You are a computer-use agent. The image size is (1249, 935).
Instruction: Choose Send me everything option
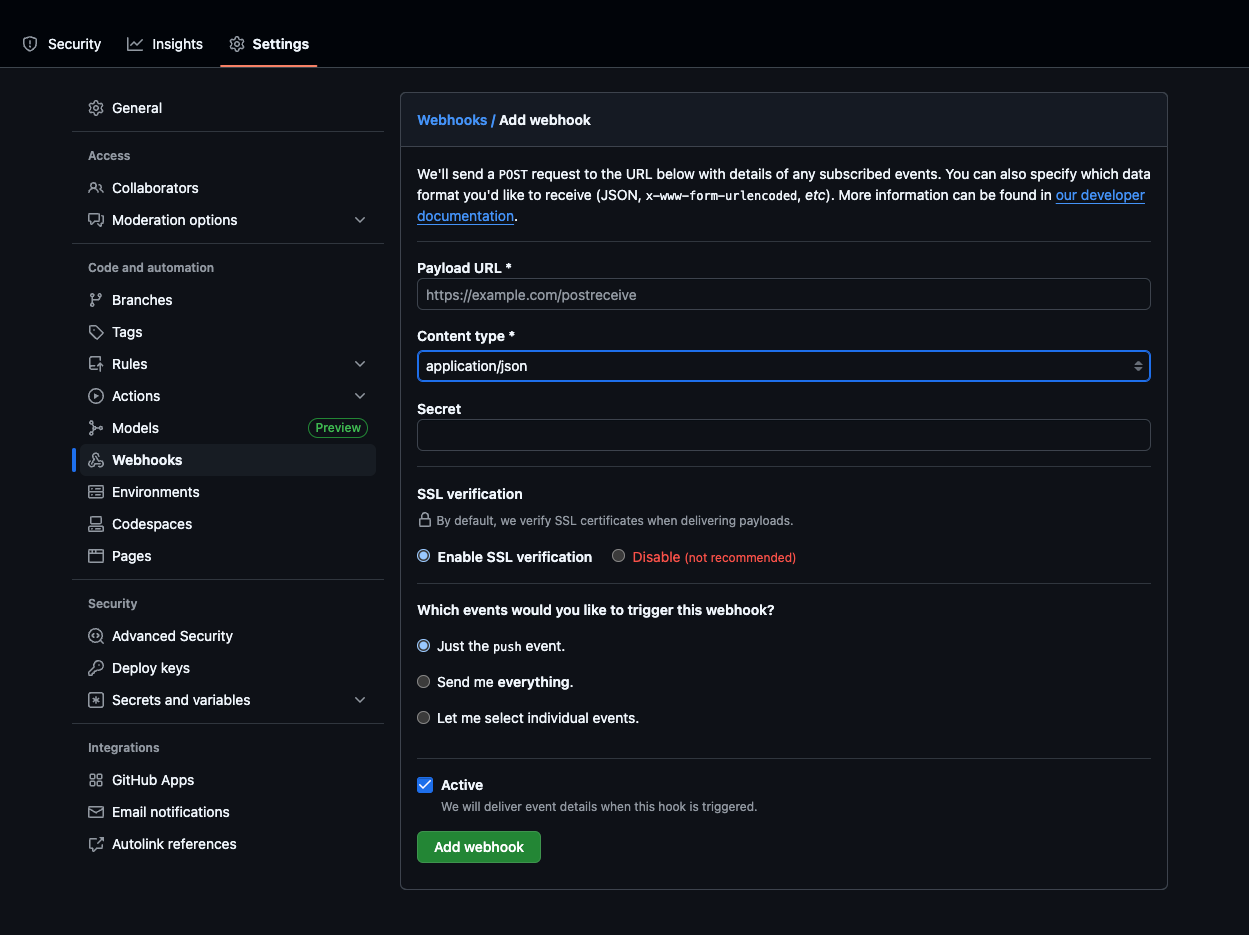pos(424,682)
